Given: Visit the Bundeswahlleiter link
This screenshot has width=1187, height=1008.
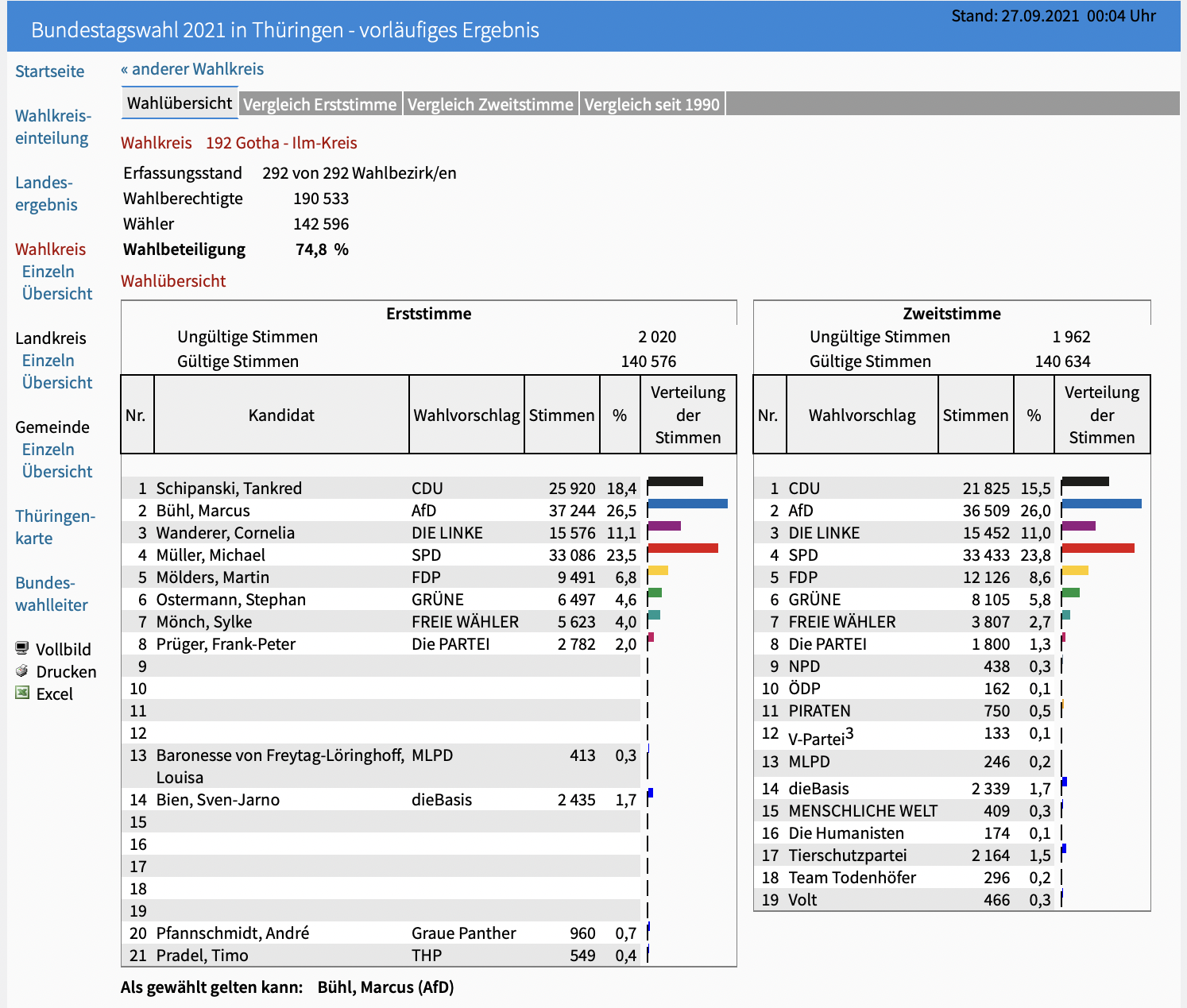Looking at the screenshot, I should click(x=52, y=594).
